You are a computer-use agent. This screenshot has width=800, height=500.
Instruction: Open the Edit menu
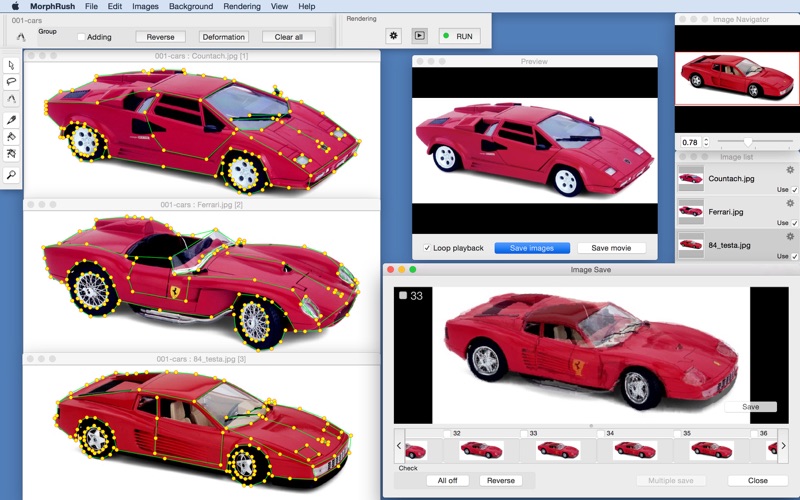tap(115, 6)
